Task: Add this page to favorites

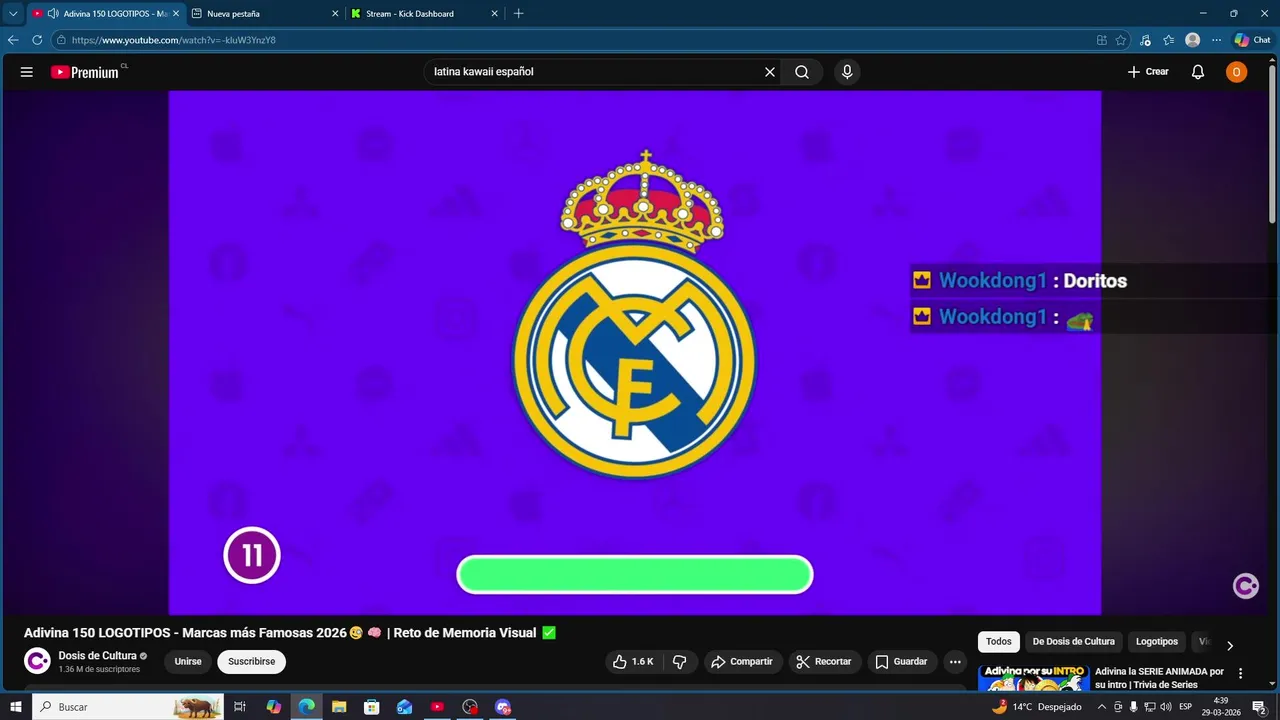Action: (1121, 40)
